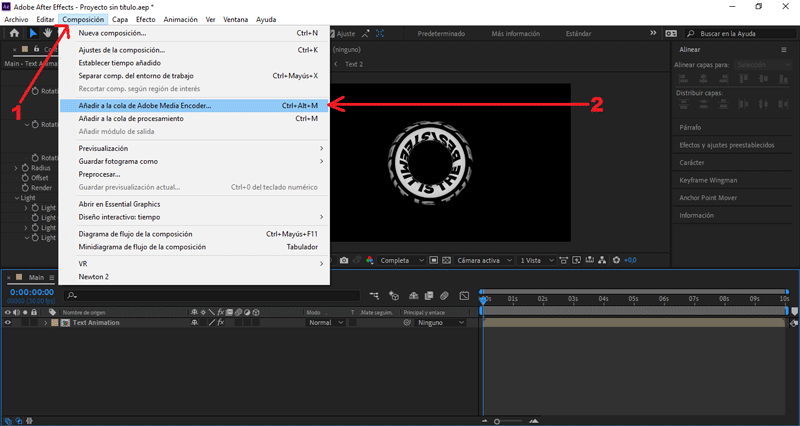Toggle the effects fx switch on Text Animation
This screenshot has width=800, height=426.
(221, 322)
